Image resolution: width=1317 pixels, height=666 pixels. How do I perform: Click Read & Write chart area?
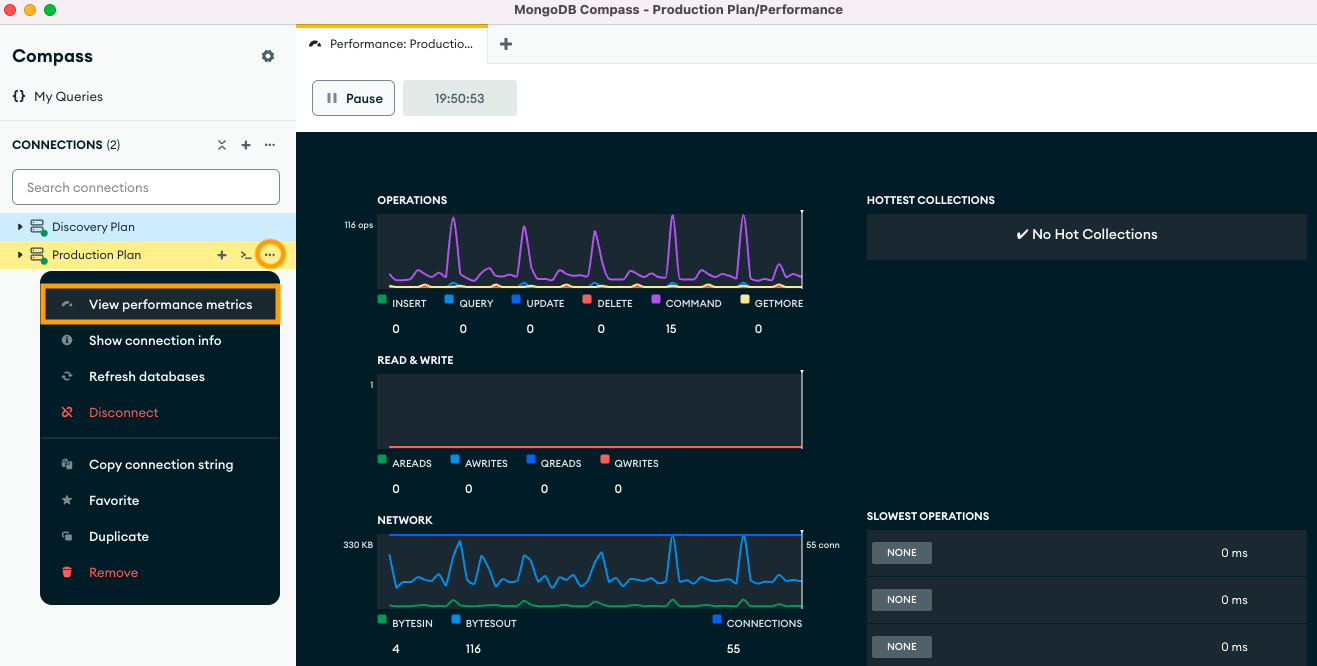[590, 410]
